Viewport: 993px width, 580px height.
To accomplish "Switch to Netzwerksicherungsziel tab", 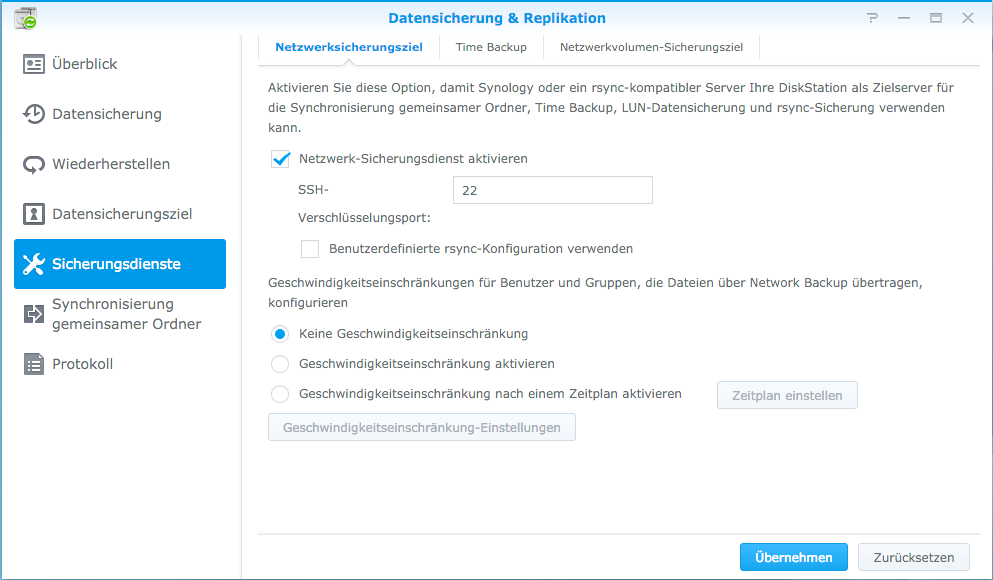I will (349, 47).
